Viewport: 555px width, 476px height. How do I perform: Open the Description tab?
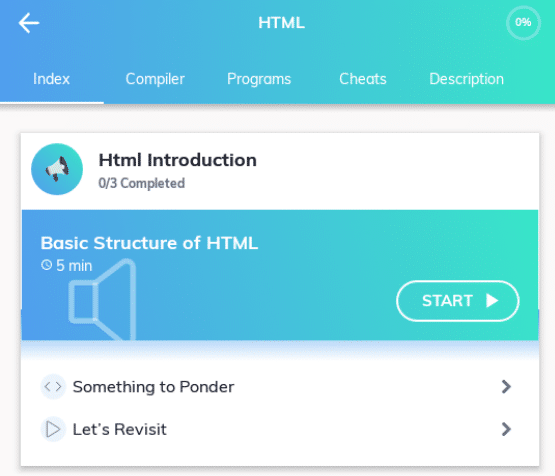coord(467,79)
